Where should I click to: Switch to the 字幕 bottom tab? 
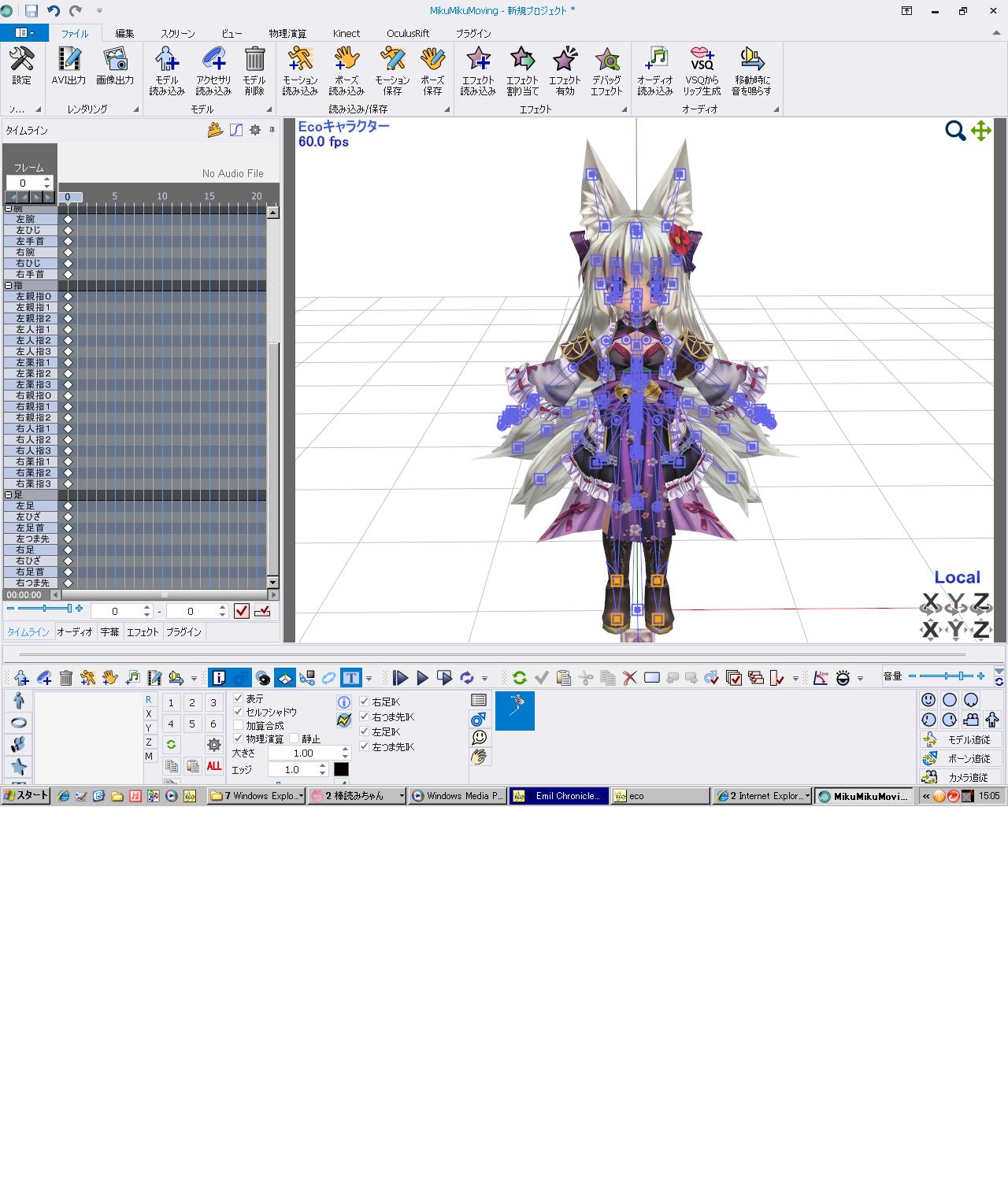pos(109,631)
